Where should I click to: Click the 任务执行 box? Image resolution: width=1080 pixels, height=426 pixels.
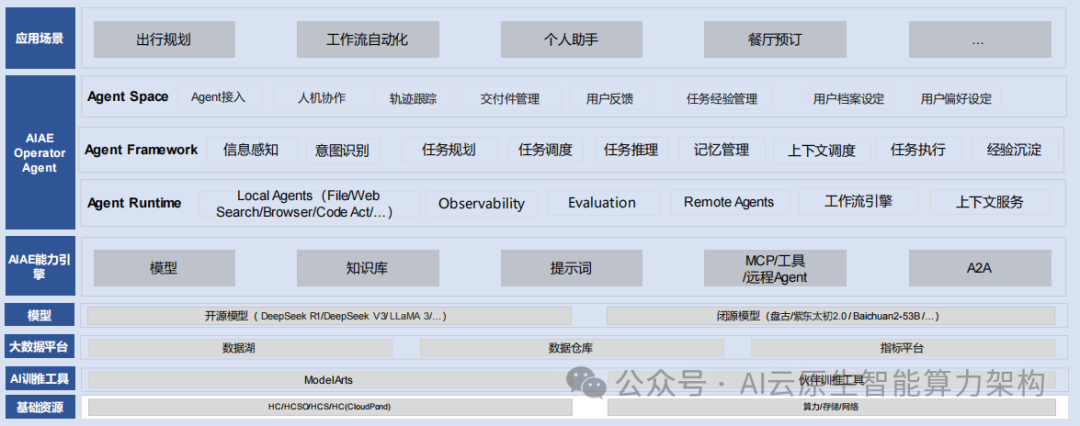pos(918,150)
